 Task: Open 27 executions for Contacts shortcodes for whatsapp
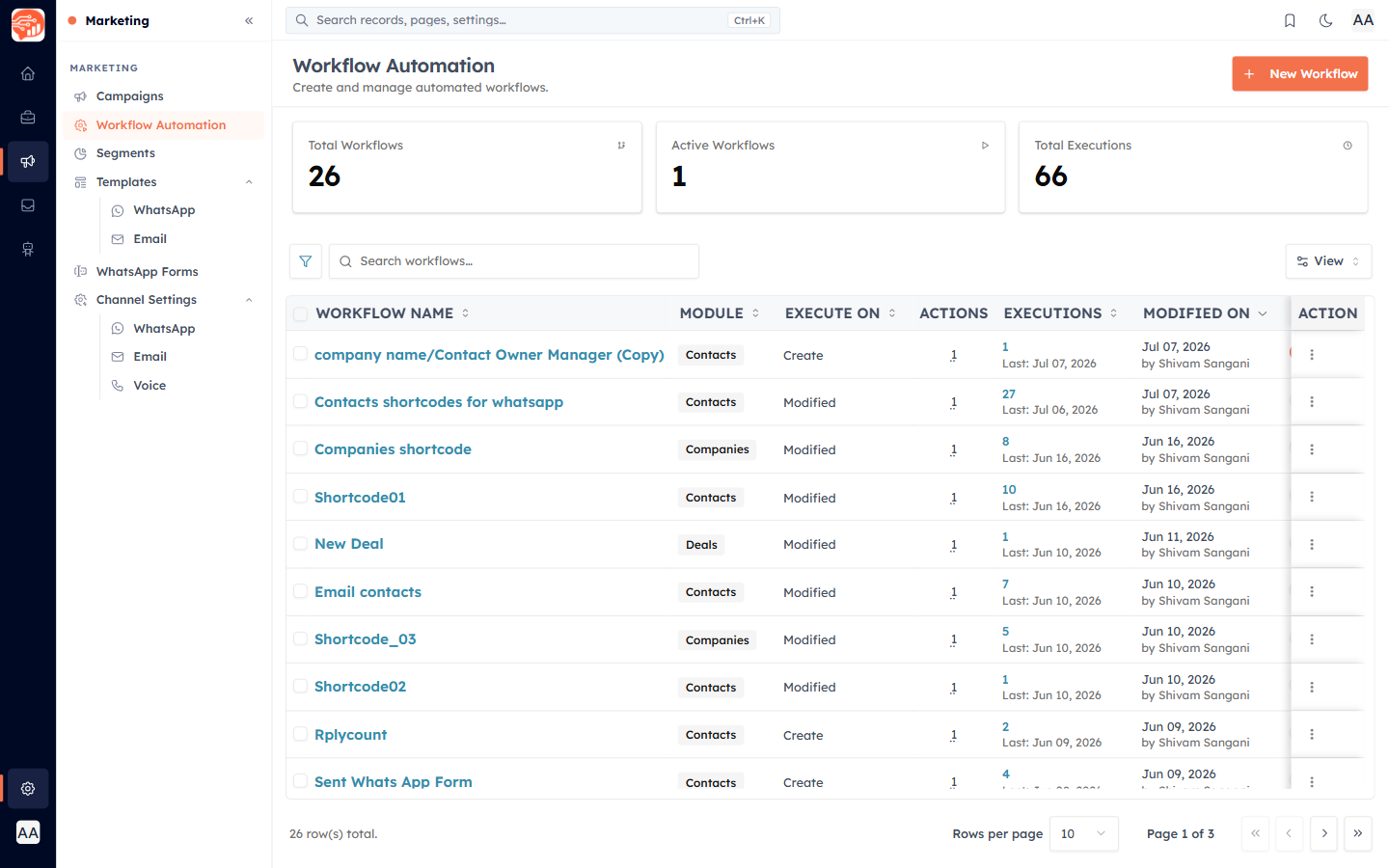(1009, 394)
